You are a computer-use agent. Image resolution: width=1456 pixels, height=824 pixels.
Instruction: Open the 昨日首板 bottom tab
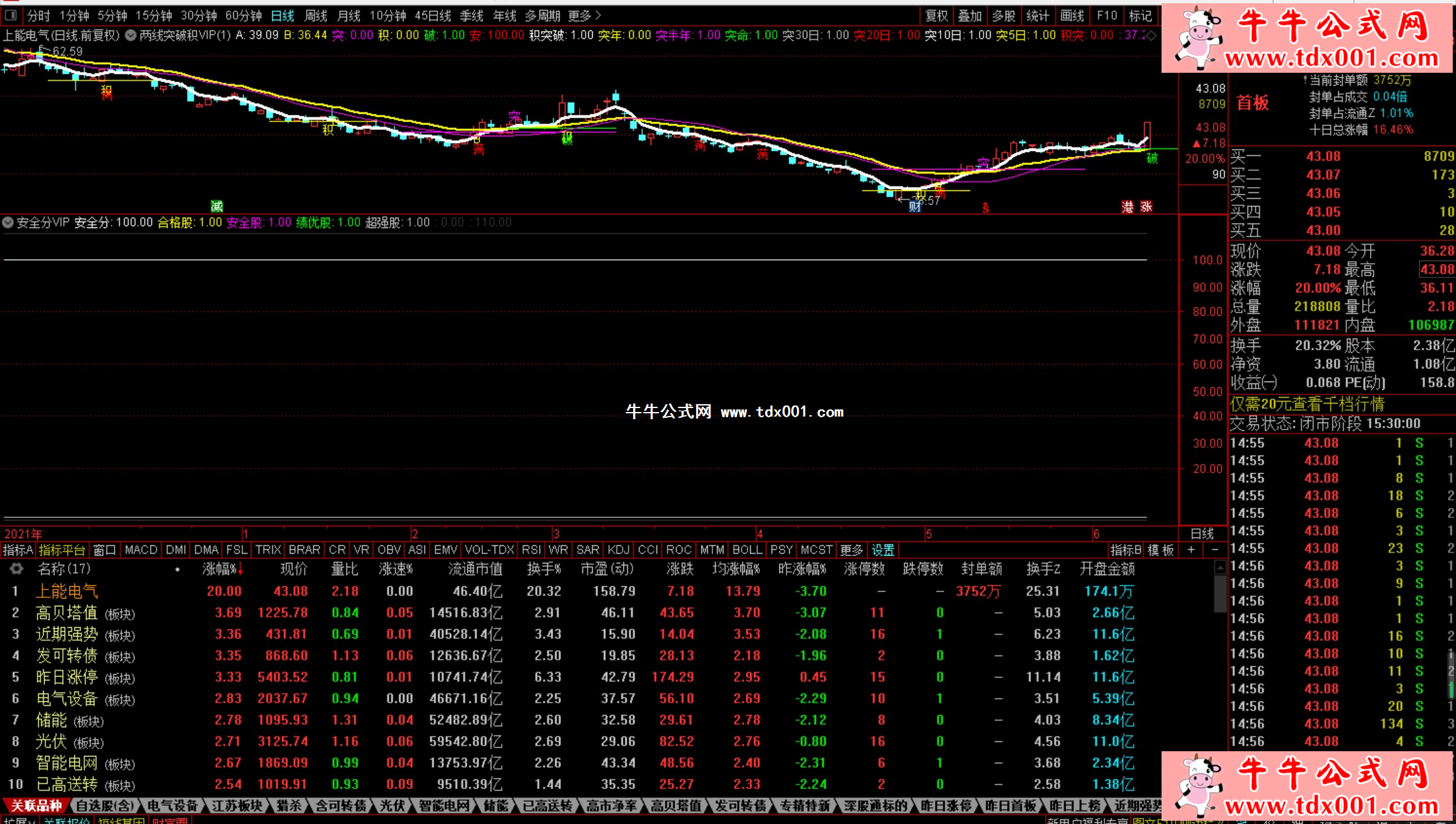[1010, 805]
